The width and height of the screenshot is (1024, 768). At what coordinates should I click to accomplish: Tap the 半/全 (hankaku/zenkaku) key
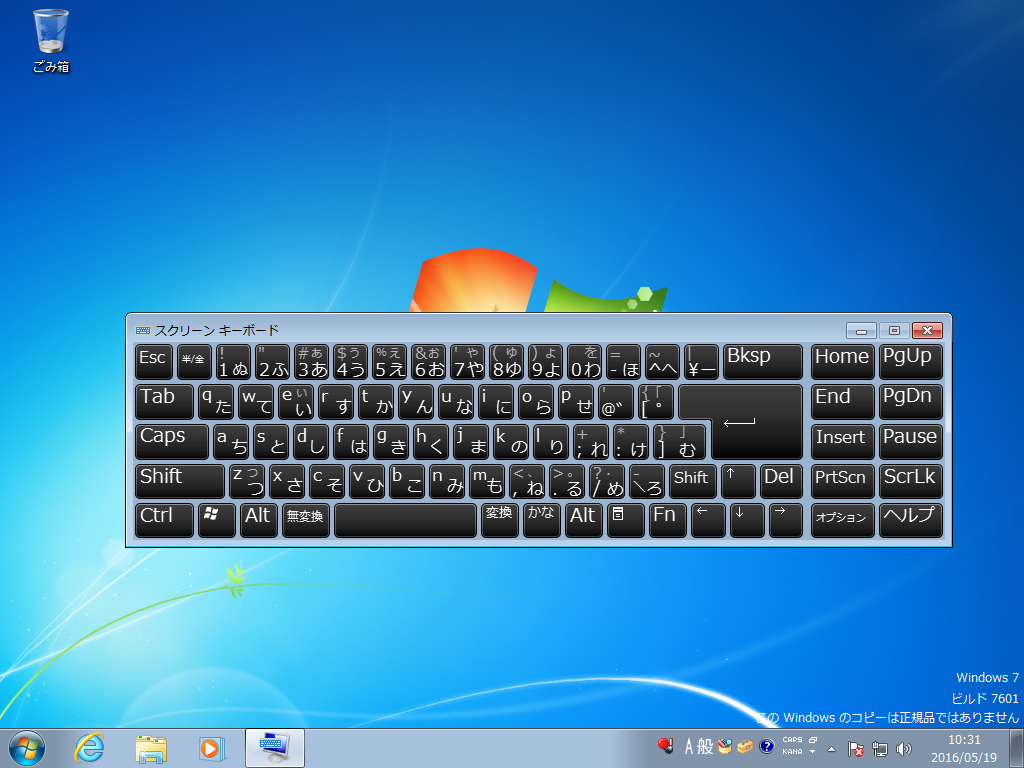click(194, 362)
